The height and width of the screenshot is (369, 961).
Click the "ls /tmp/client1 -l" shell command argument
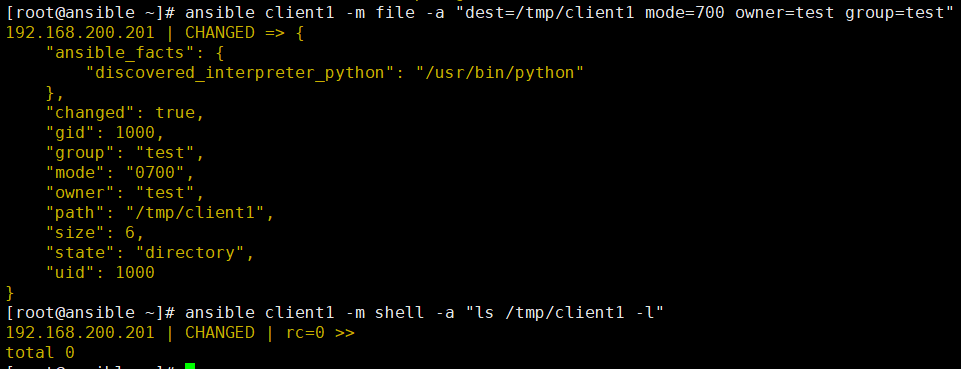(565, 313)
